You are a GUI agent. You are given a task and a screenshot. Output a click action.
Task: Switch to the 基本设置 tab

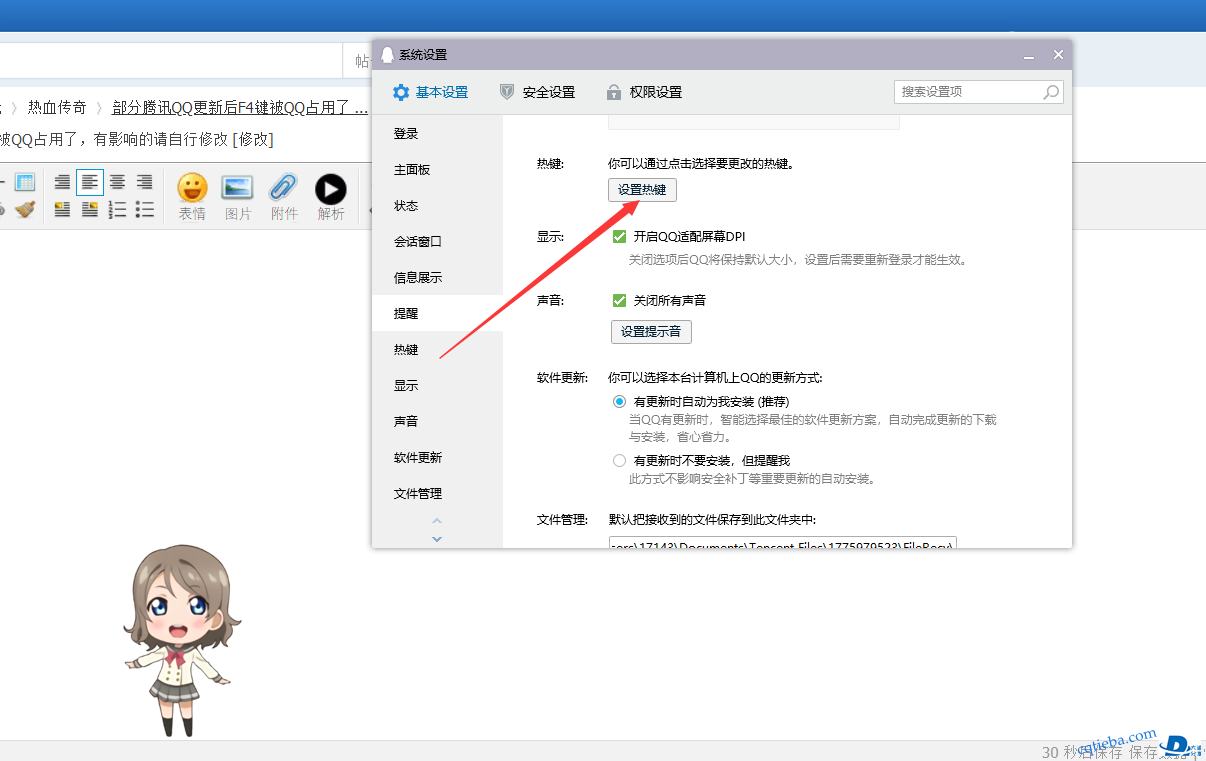pos(430,92)
